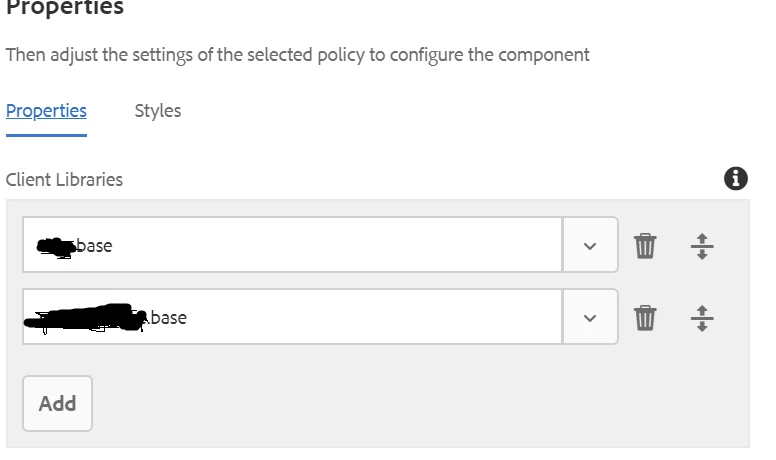
Task: Click the second row's reorder handle
Action: point(702,318)
